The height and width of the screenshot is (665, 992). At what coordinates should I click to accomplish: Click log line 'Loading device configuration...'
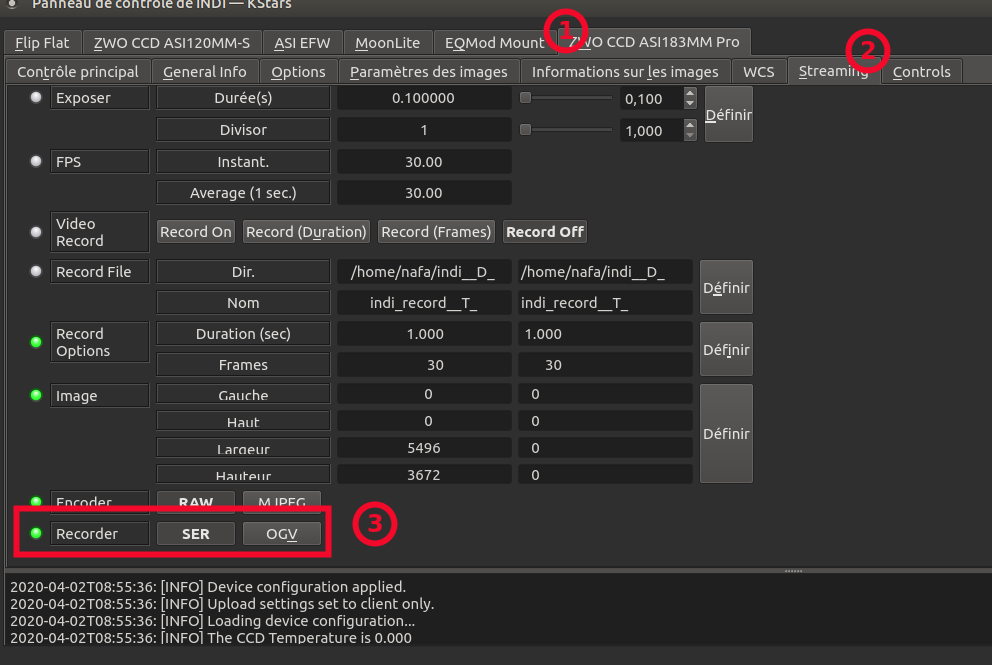pyautogui.click(x=213, y=621)
